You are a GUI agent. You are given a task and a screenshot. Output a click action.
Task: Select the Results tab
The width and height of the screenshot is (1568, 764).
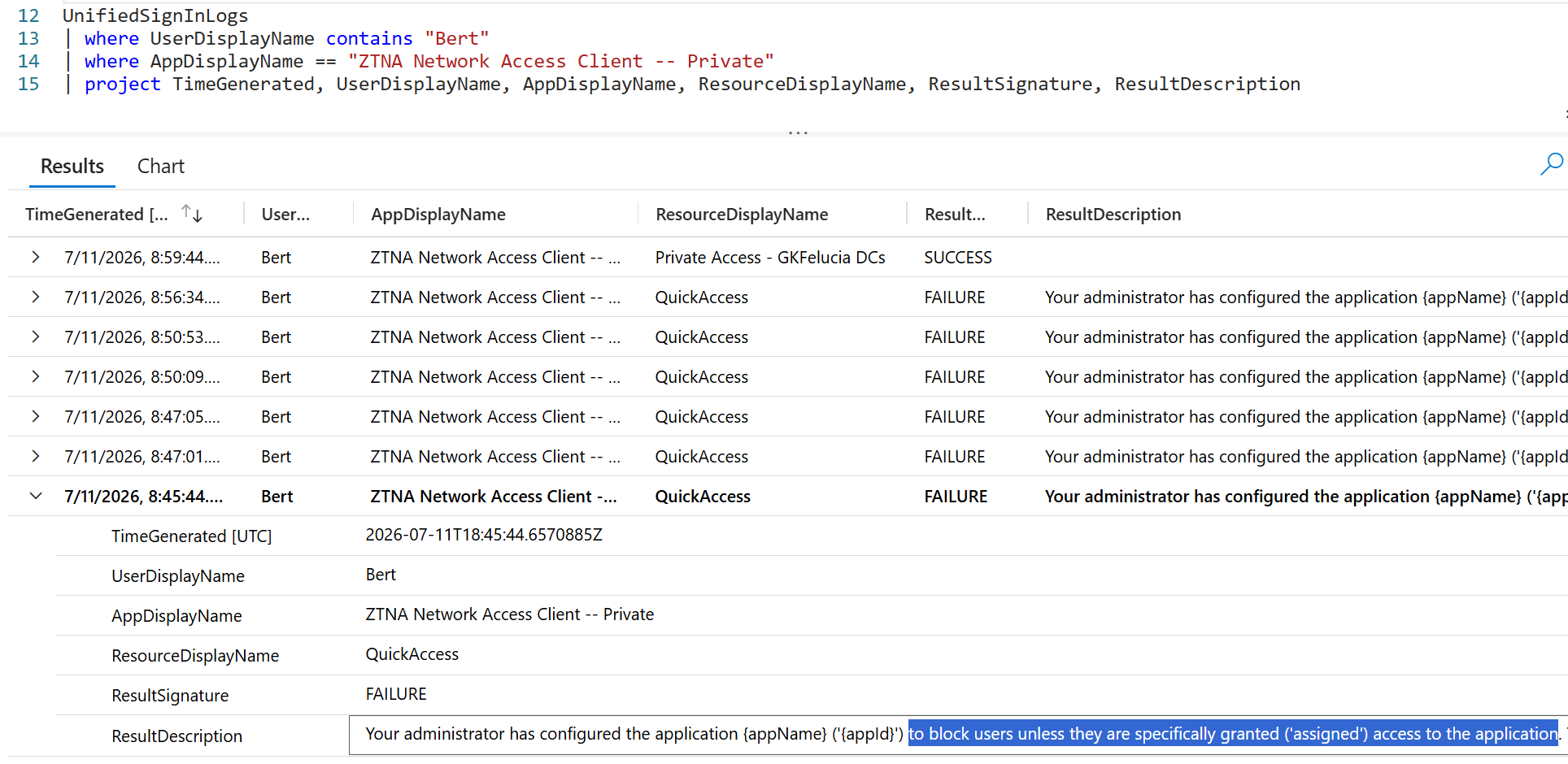tap(72, 166)
